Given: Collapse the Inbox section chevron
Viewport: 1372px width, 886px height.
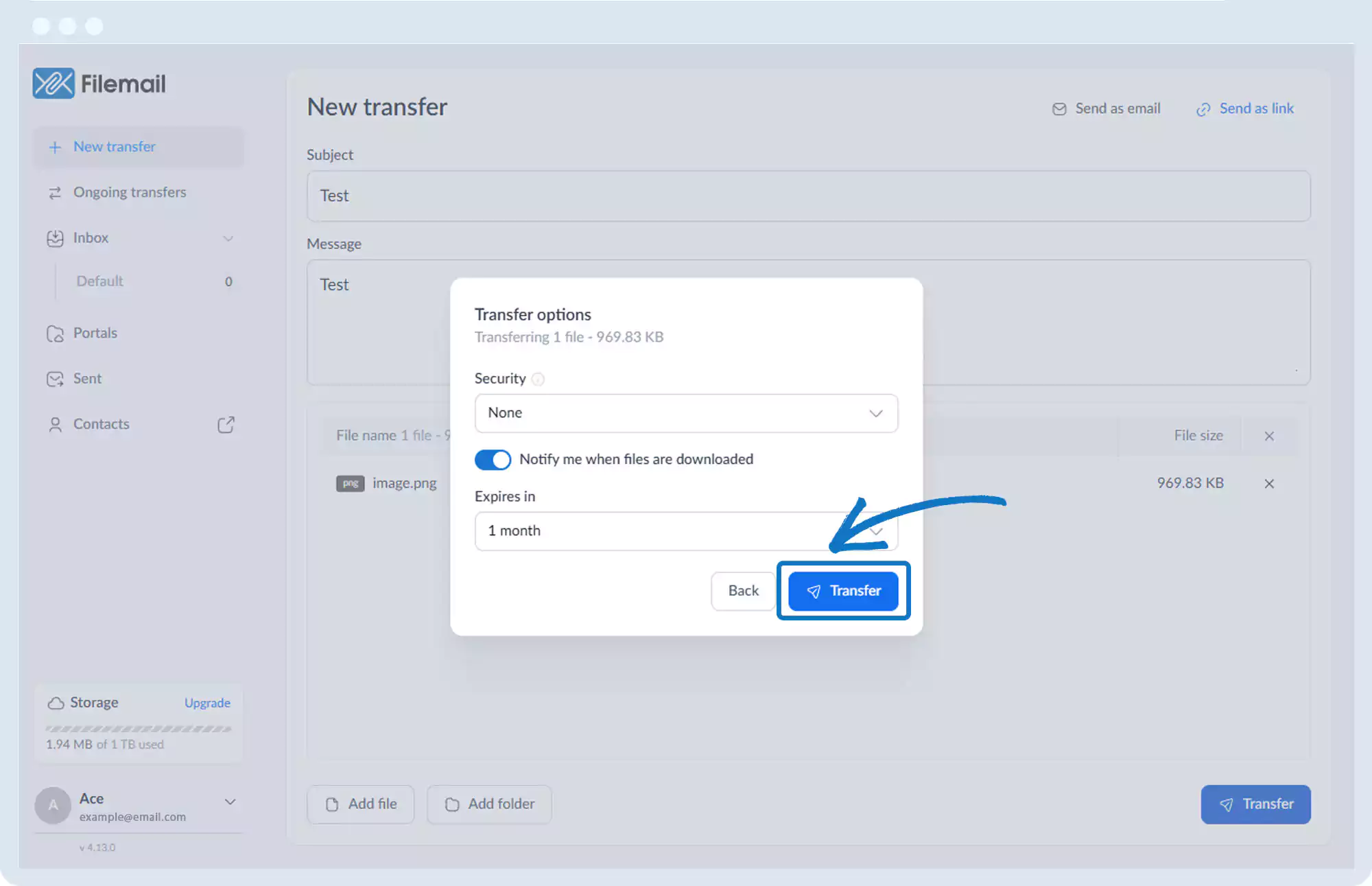Looking at the screenshot, I should (228, 238).
